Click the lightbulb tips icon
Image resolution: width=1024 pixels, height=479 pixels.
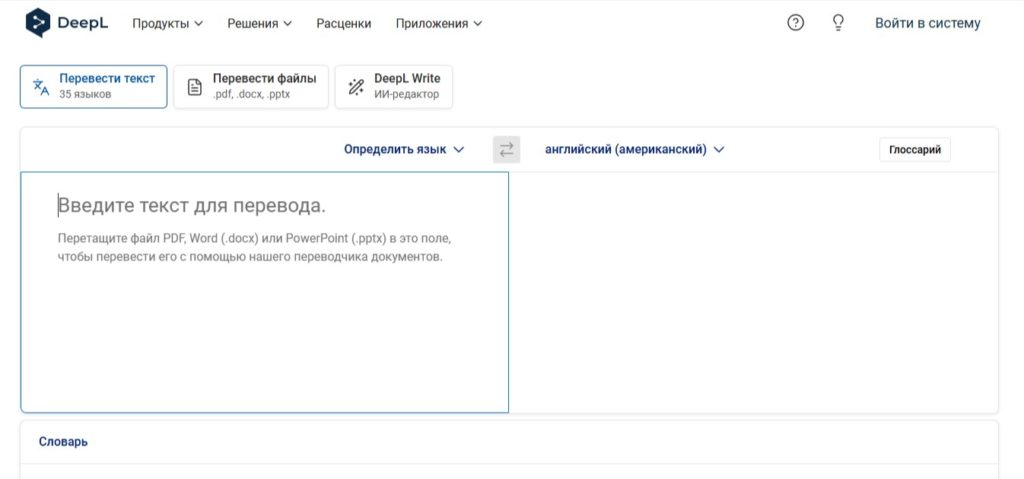(x=838, y=23)
